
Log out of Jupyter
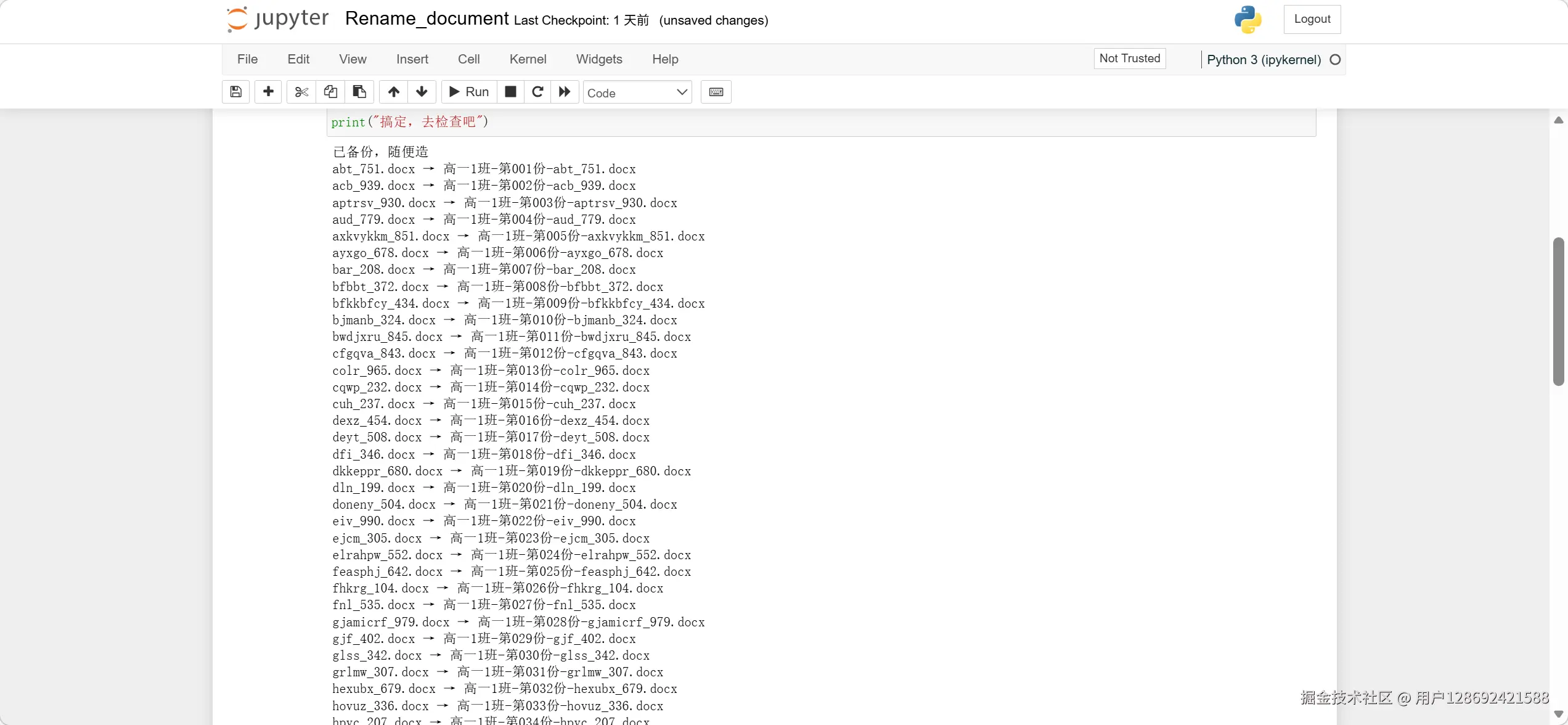1312,19
